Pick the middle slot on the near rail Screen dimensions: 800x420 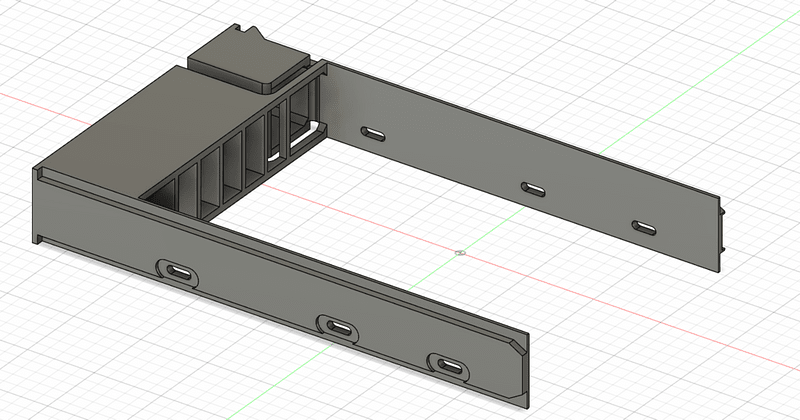(x=338, y=328)
